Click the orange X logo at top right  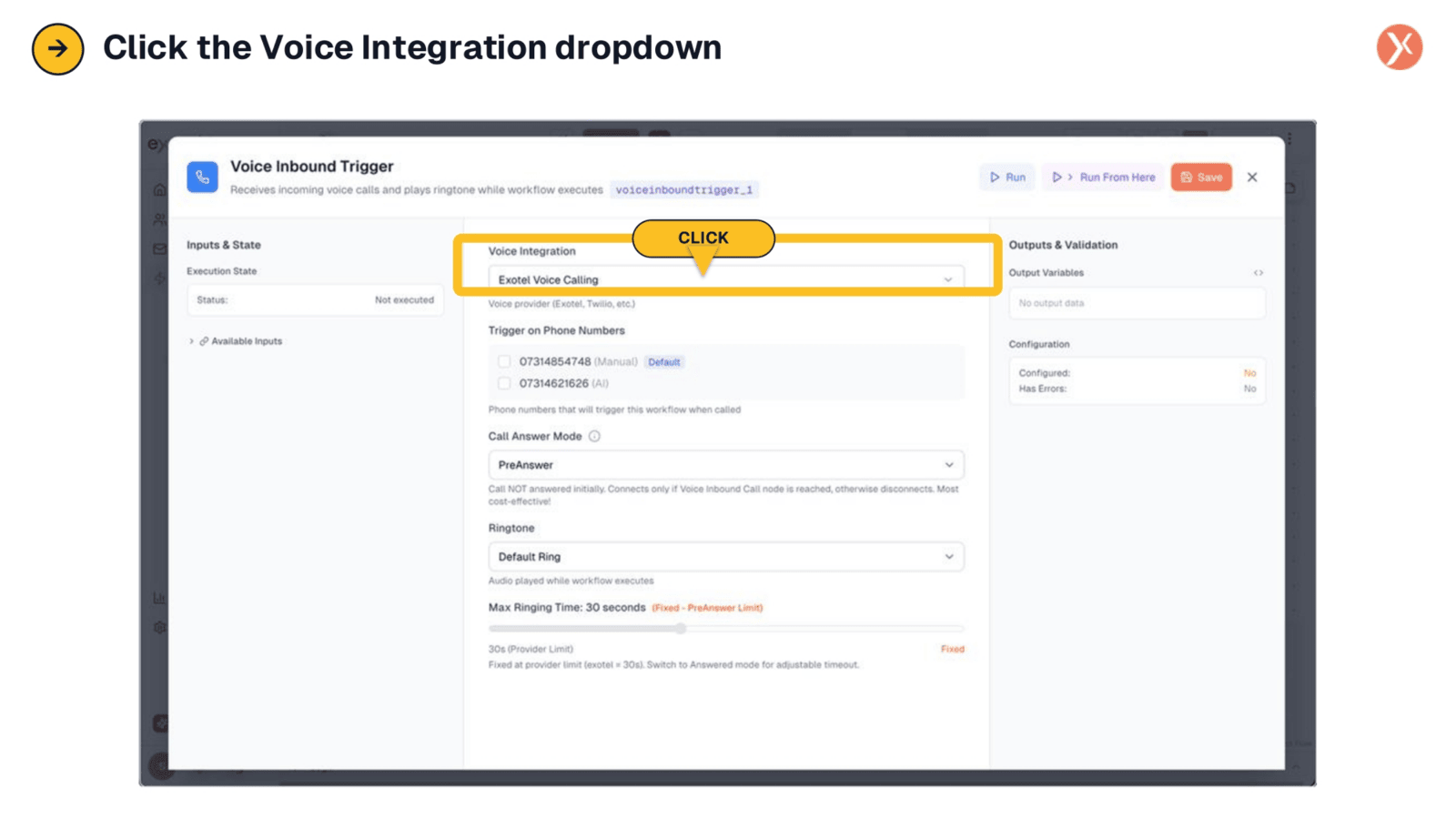[1399, 47]
